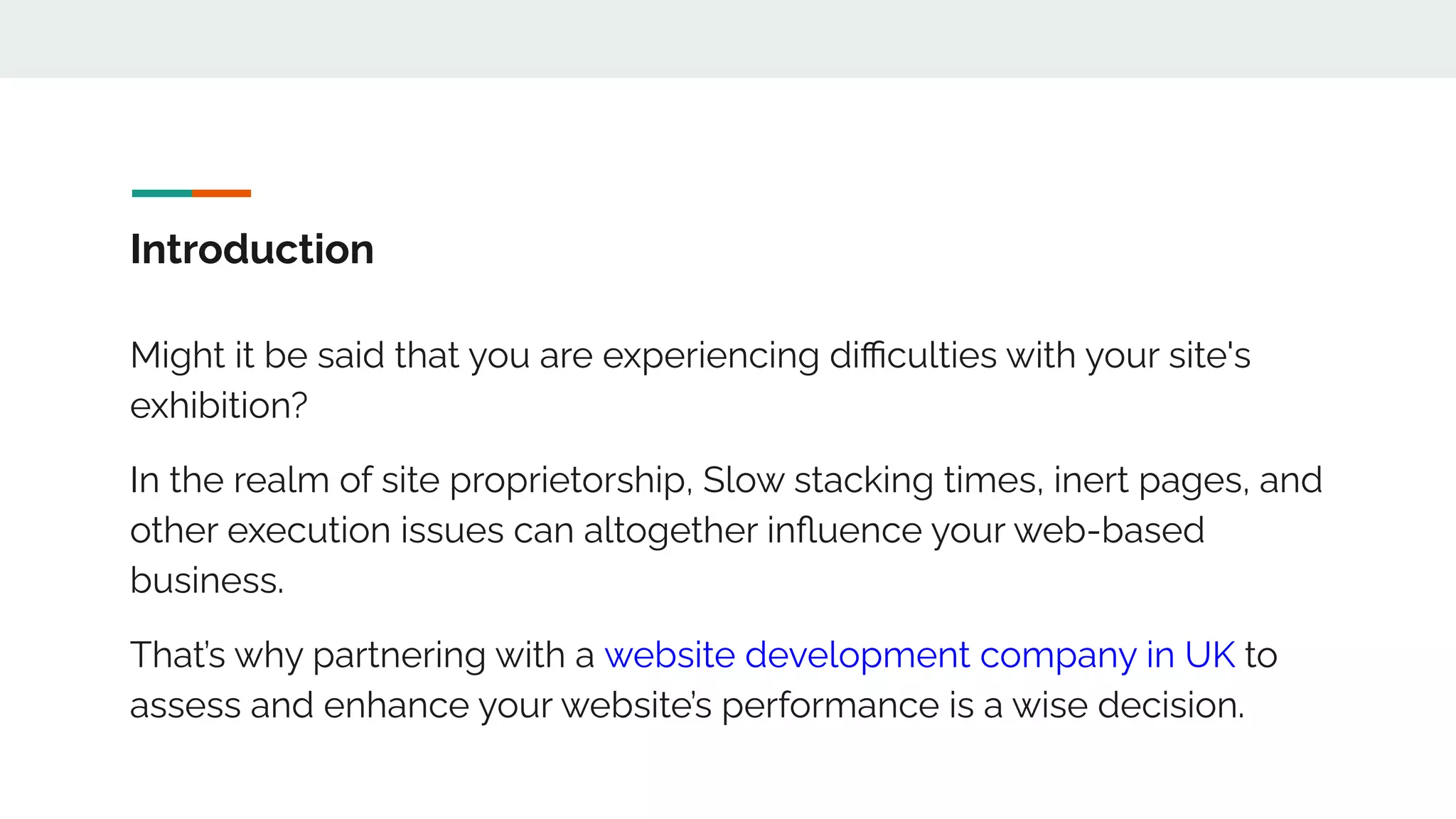Click the teal segment of the accent bar
1456x819 pixels.
pos(161,193)
